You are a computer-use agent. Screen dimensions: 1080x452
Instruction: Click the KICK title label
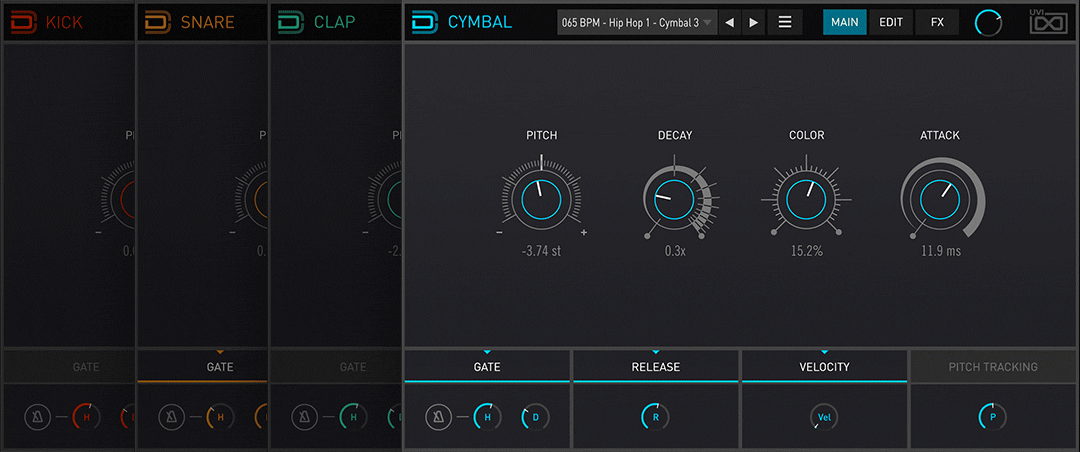pyautogui.click(x=64, y=22)
